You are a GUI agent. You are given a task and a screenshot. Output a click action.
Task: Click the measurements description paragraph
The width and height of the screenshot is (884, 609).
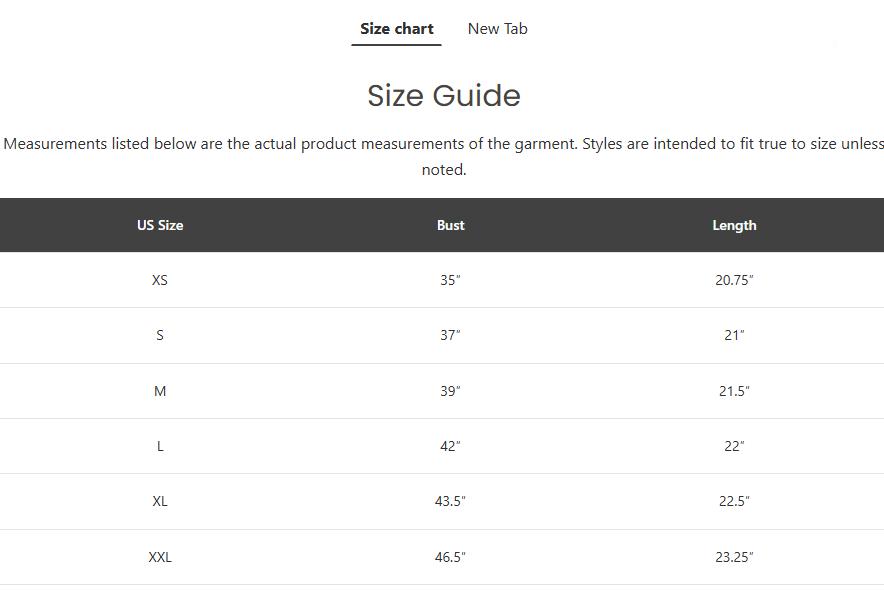[444, 156]
